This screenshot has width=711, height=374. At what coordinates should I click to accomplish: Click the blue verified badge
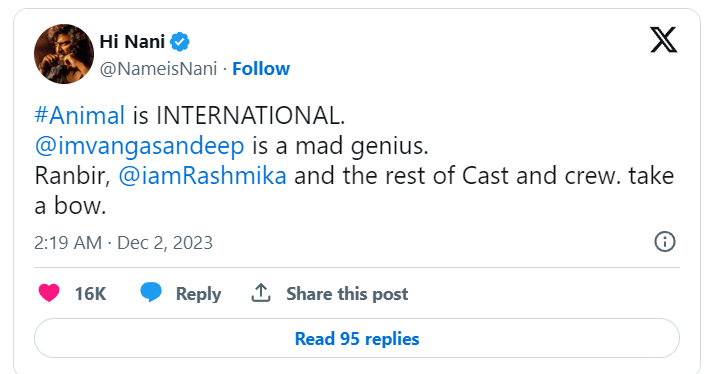[x=180, y=42]
